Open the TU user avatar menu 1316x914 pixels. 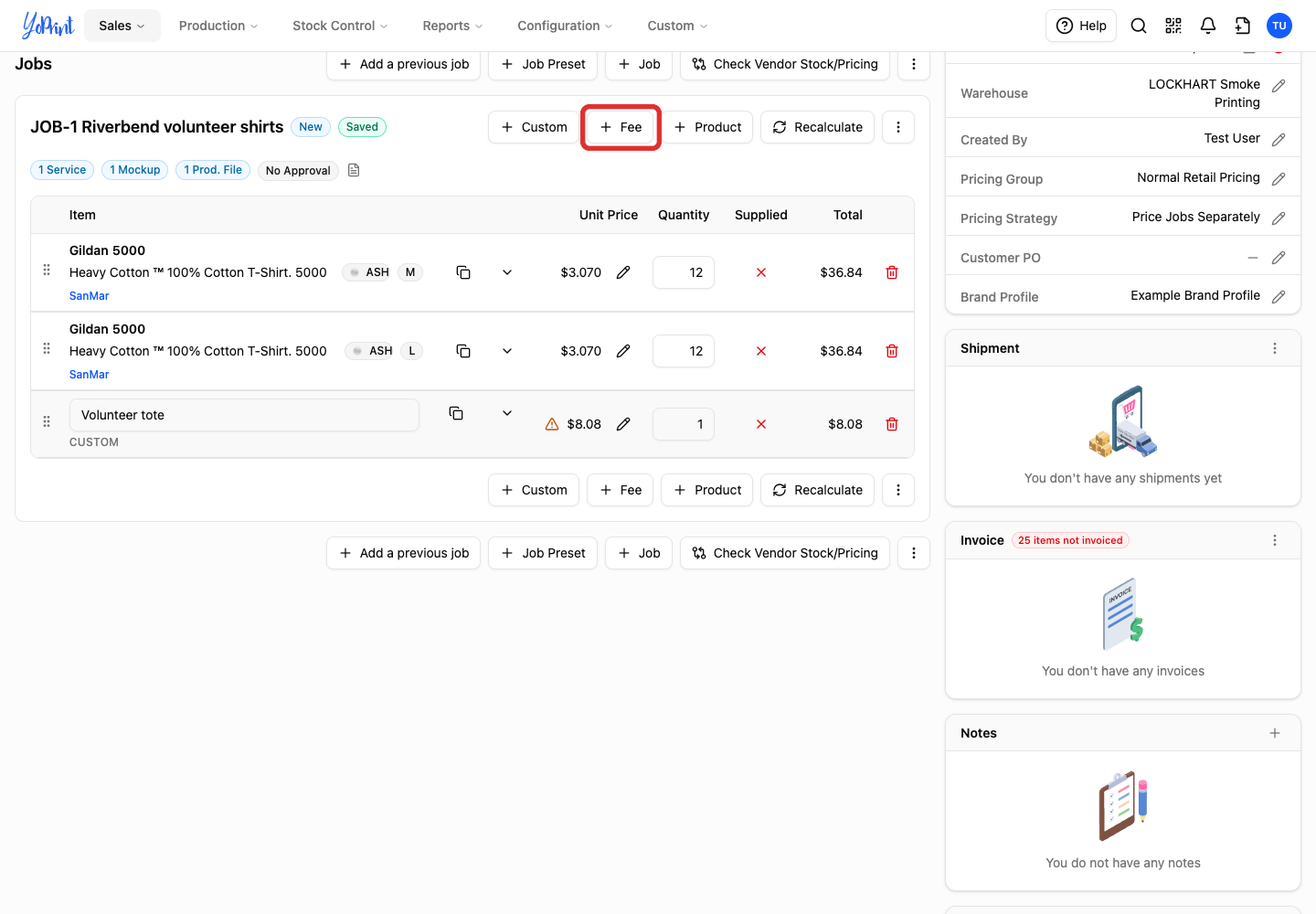(x=1279, y=26)
